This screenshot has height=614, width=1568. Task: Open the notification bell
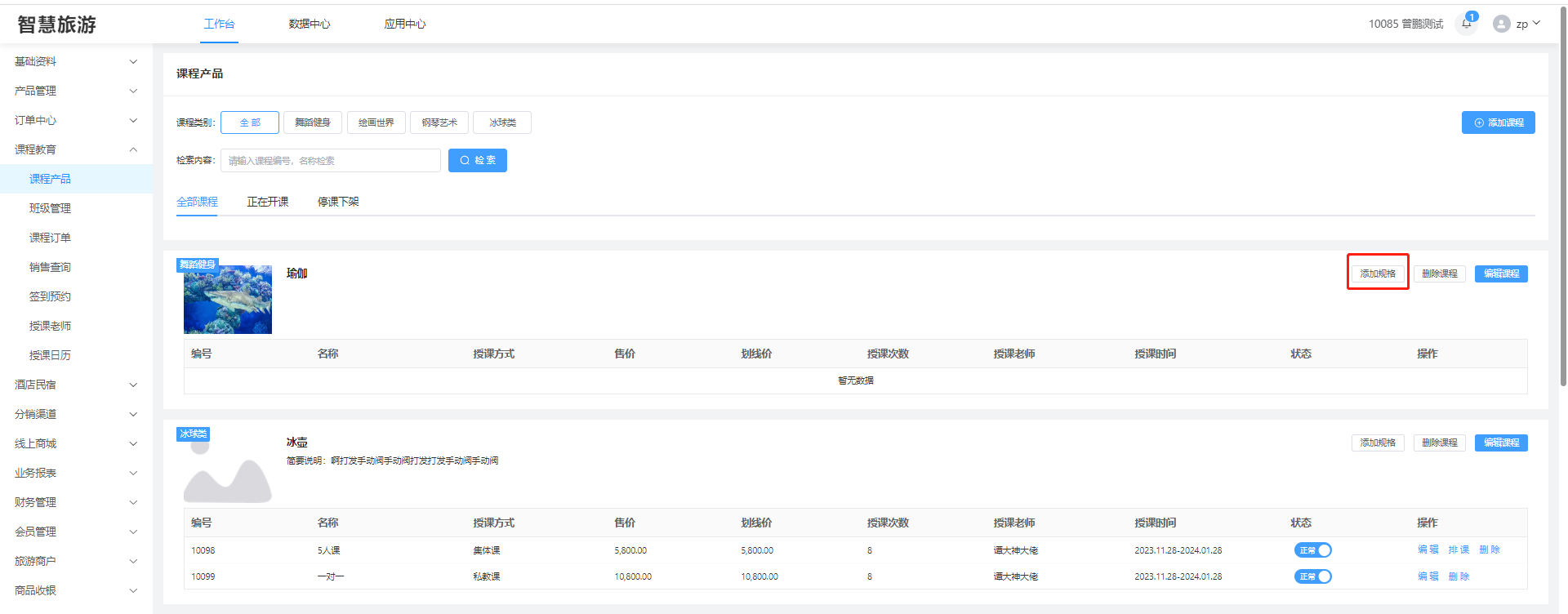pos(1467,24)
